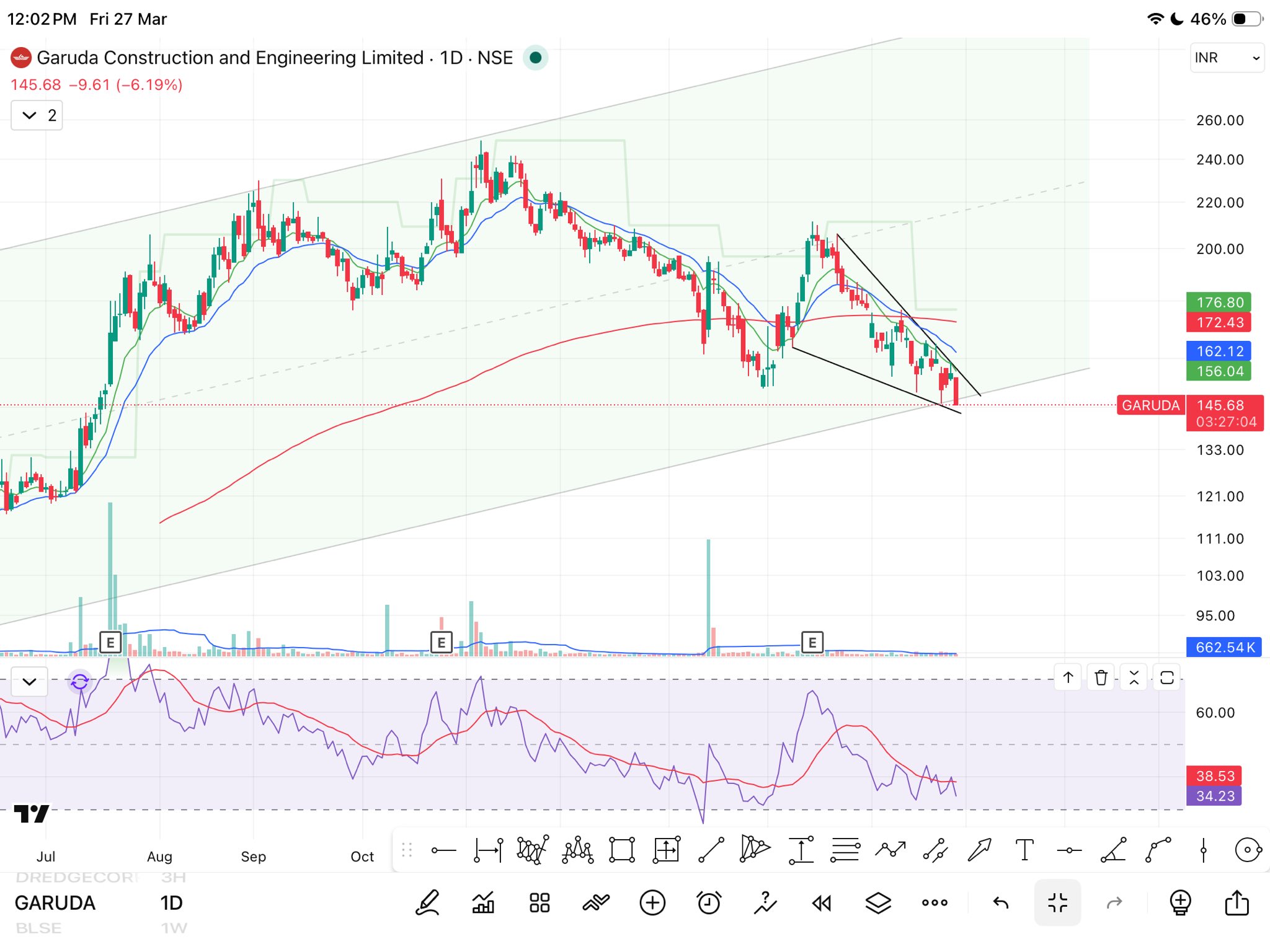
Task: Tap the Garuda Construction chart title
Action: coord(229,58)
